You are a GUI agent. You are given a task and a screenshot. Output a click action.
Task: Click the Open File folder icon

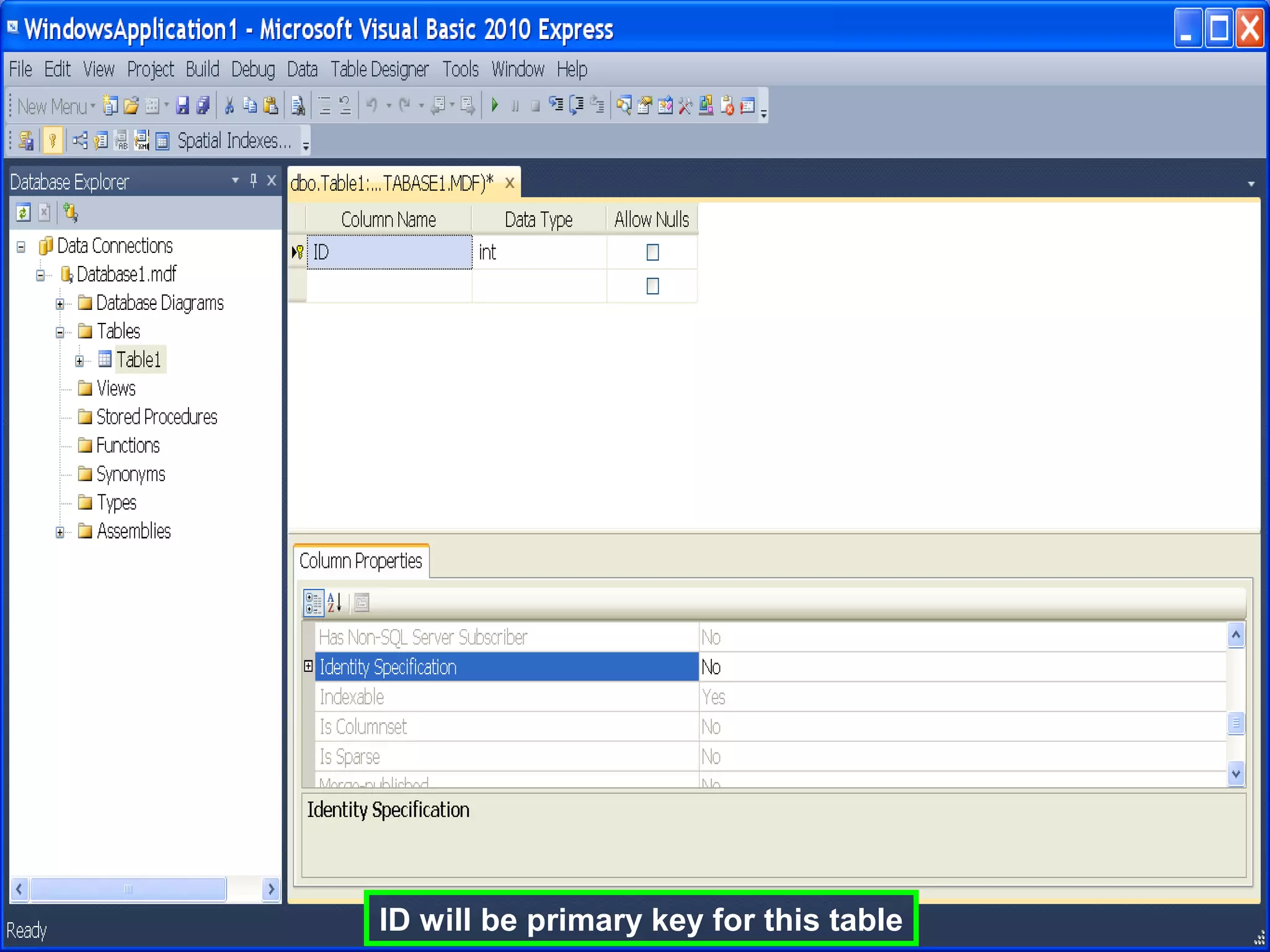point(131,106)
